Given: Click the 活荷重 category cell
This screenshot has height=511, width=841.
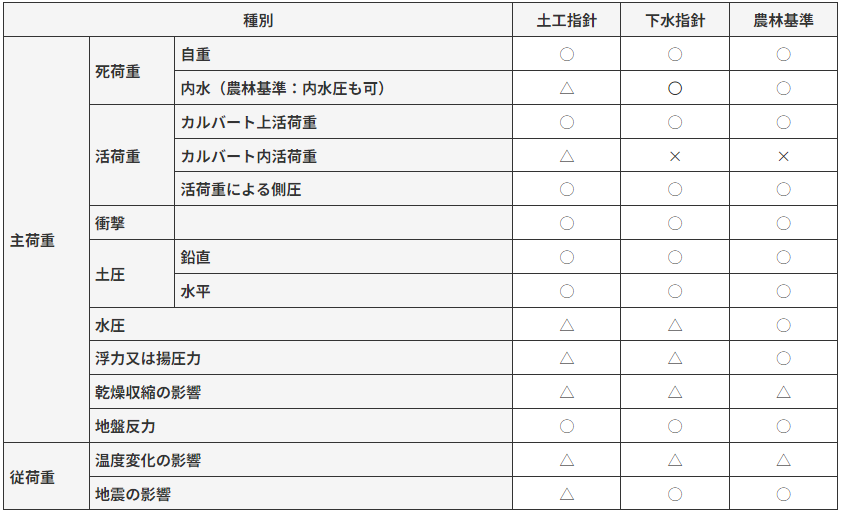Looking at the screenshot, I should pos(132,155).
